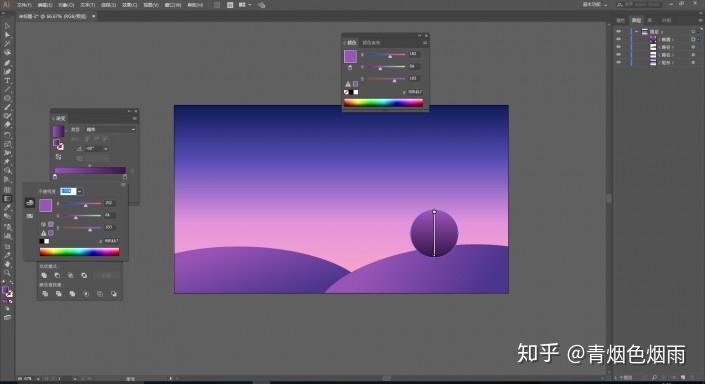Click the target circle of <矩形> row
The width and height of the screenshot is (705, 384).
coord(693,63)
